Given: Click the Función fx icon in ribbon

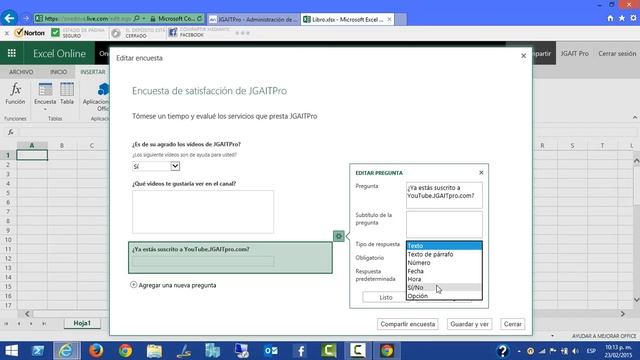Looking at the screenshot, I should [15, 89].
